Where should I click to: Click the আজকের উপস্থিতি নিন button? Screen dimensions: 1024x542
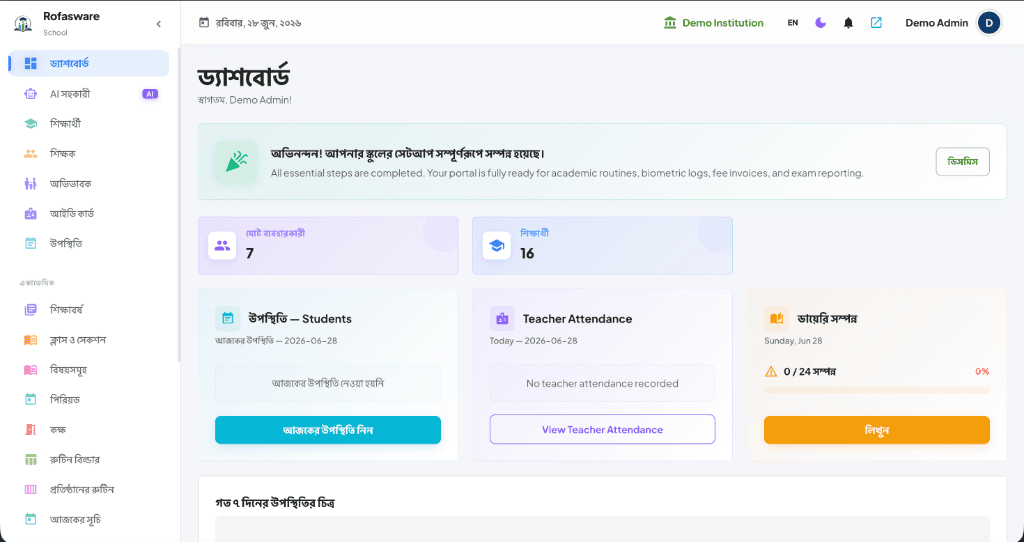tap(328, 430)
